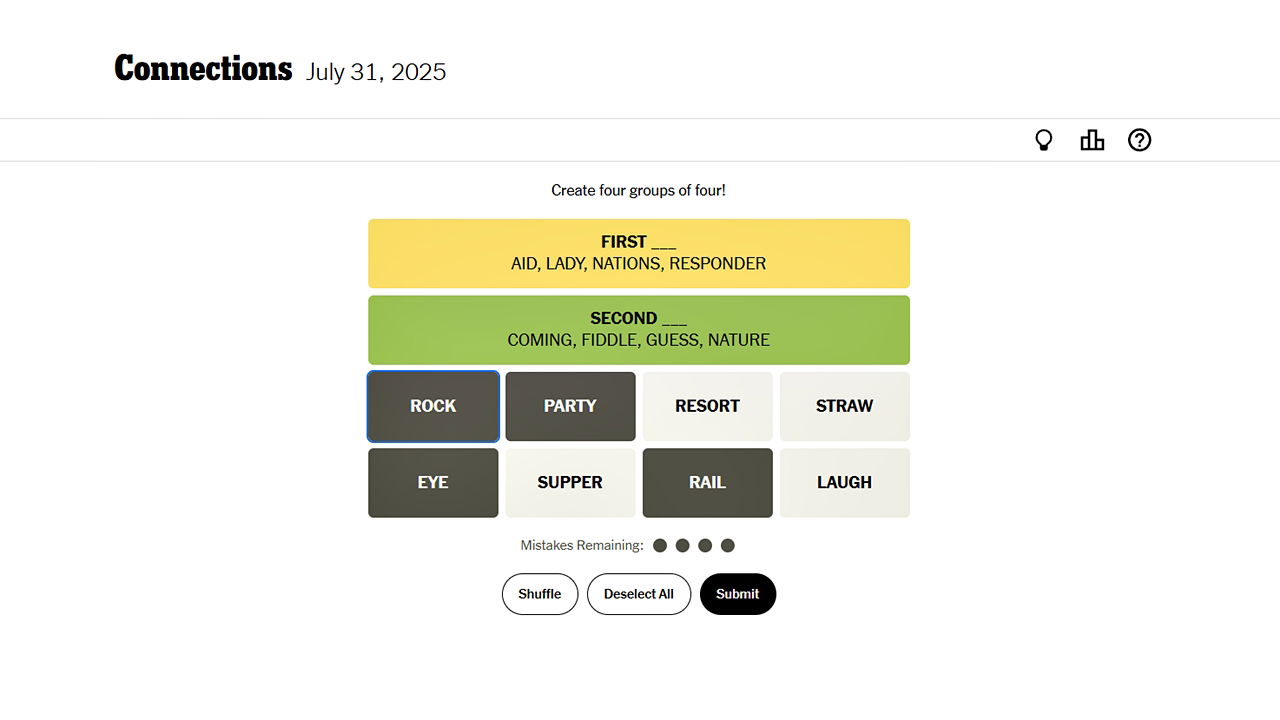Screen dimensions: 1280x720
Task: View stats via the bar chart icon
Action: [1091, 140]
